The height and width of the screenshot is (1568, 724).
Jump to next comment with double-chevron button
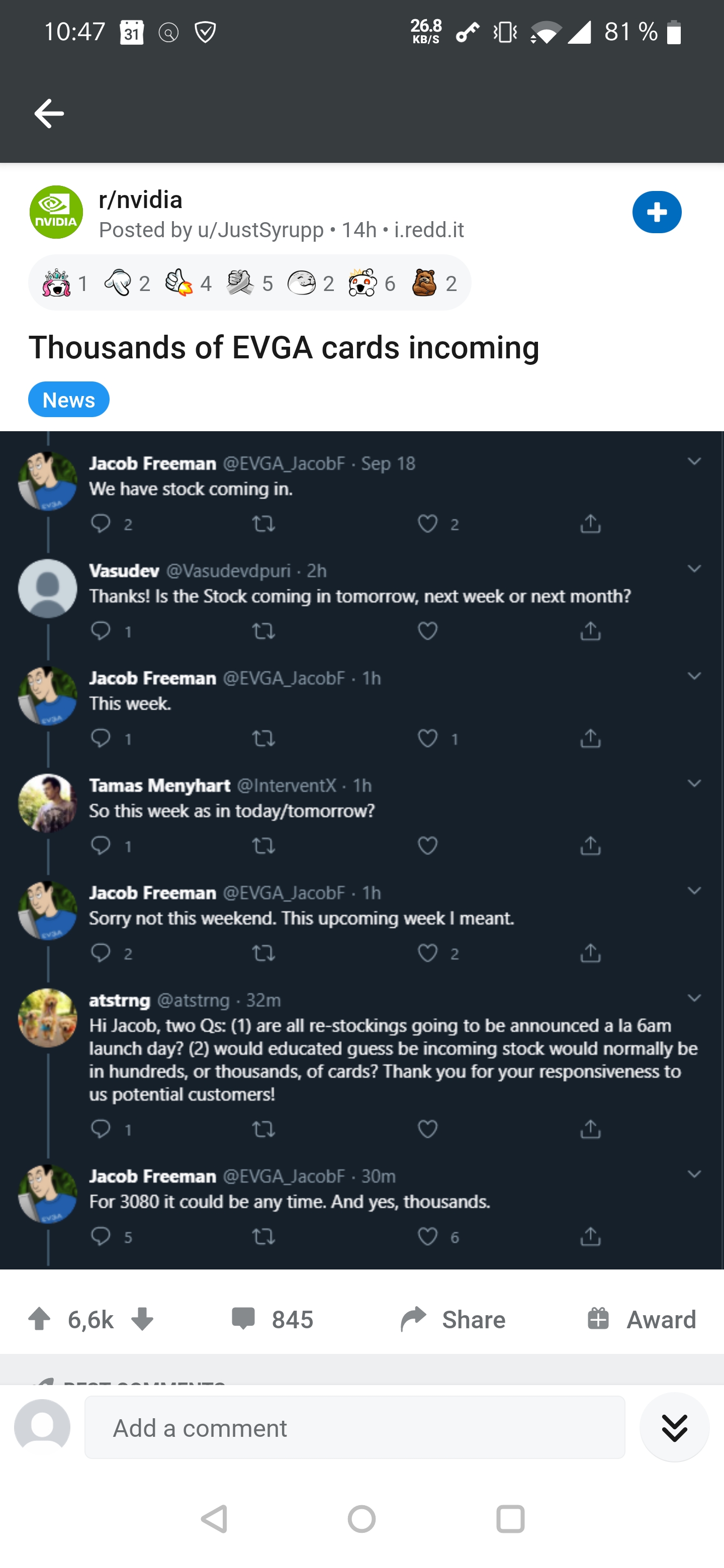point(674,1427)
